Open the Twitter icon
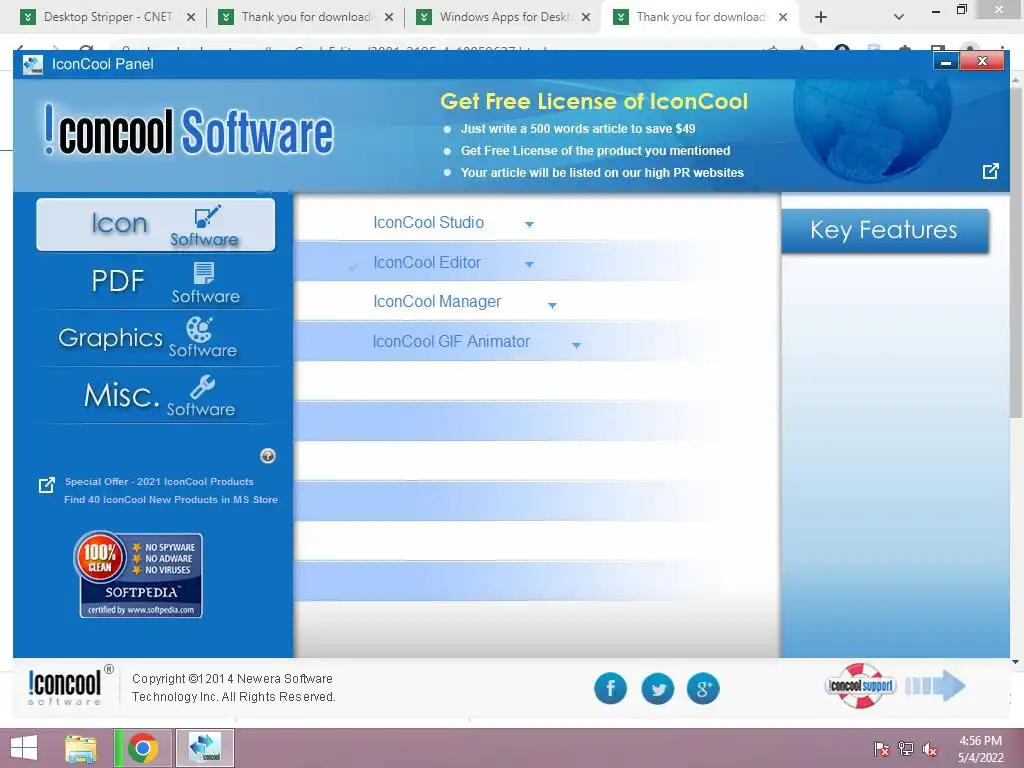This screenshot has height=768, width=1024. (x=657, y=688)
